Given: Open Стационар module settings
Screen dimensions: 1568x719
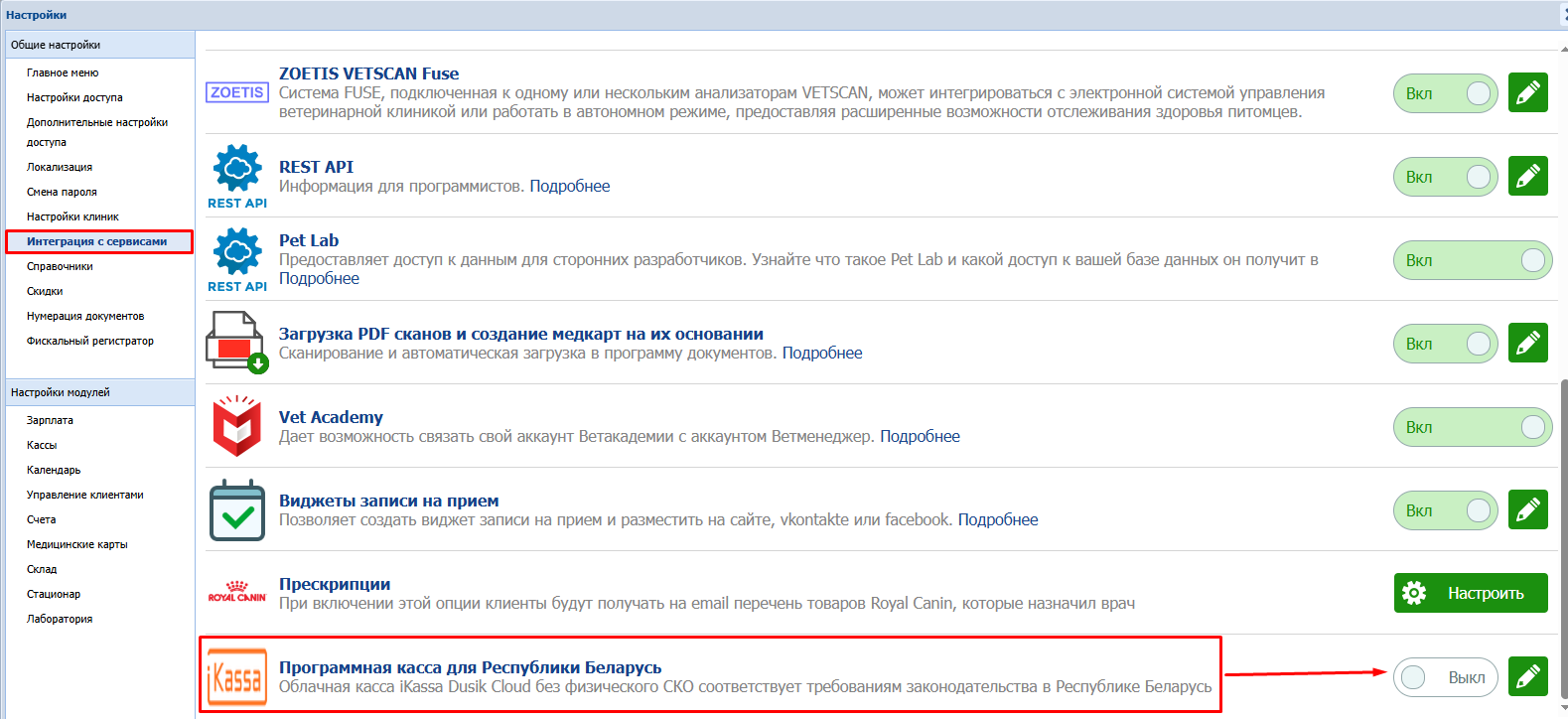Looking at the screenshot, I should (54, 594).
